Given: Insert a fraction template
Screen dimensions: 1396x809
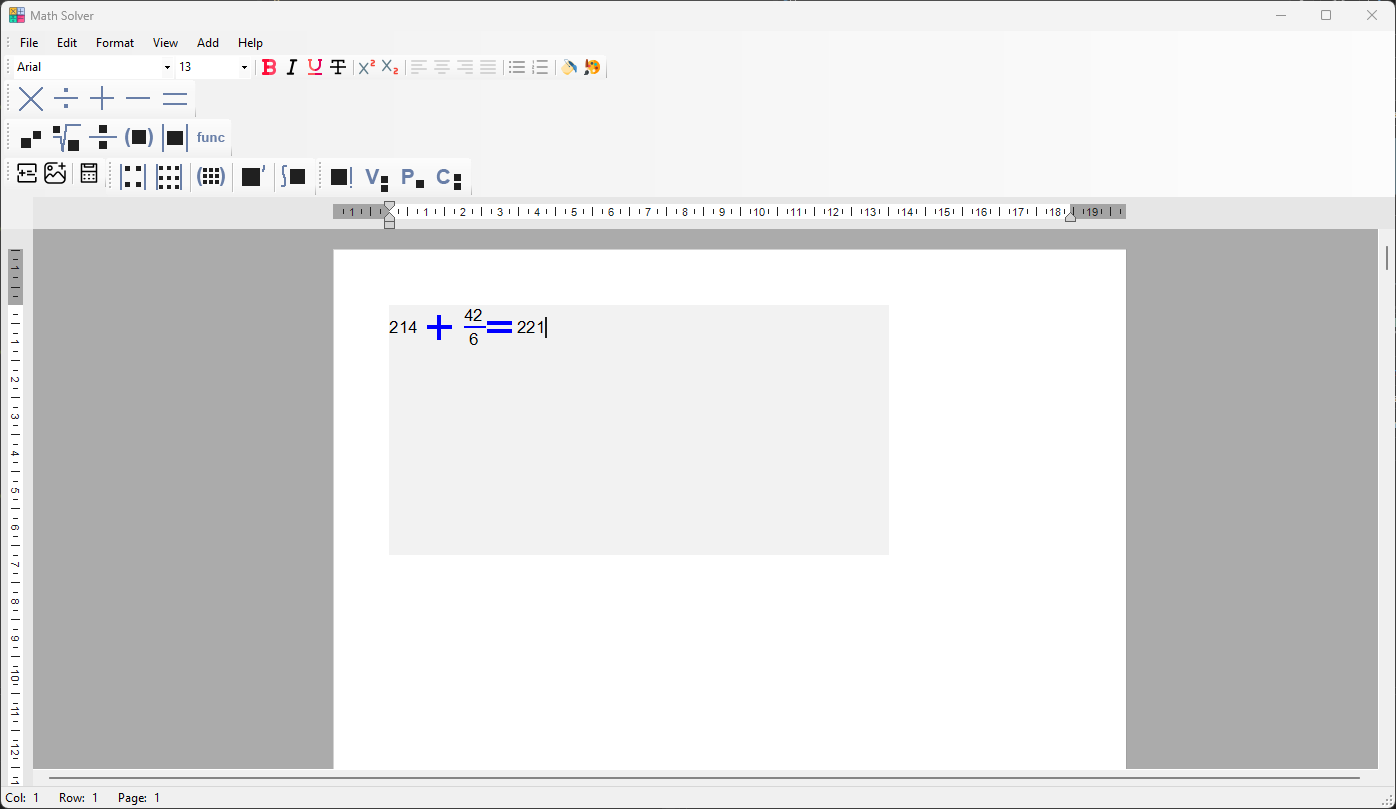Looking at the screenshot, I should [102, 137].
